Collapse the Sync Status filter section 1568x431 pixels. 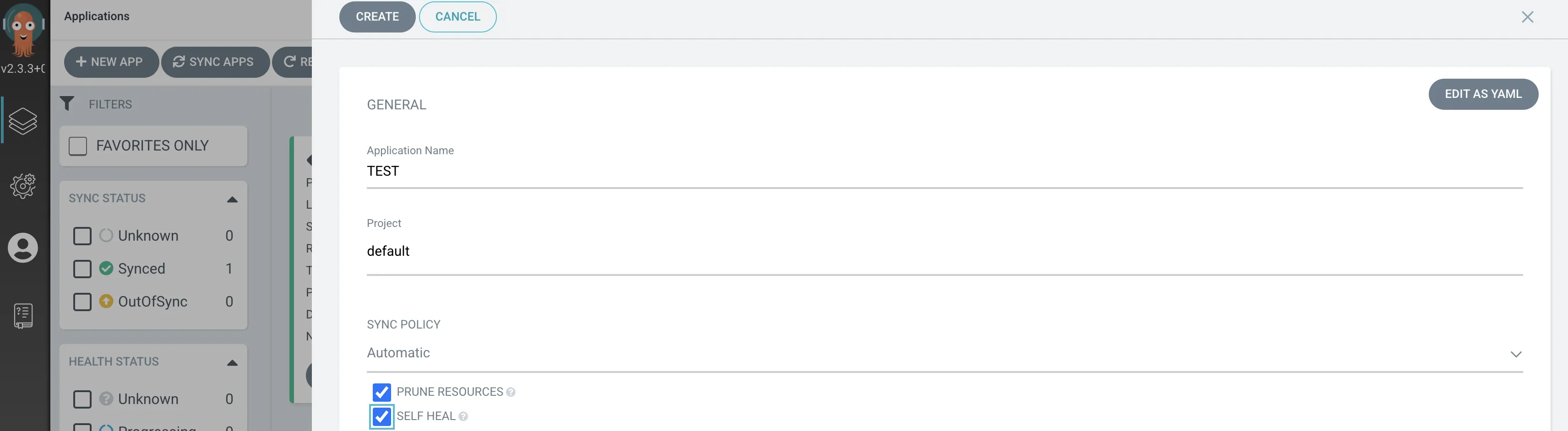pos(232,199)
